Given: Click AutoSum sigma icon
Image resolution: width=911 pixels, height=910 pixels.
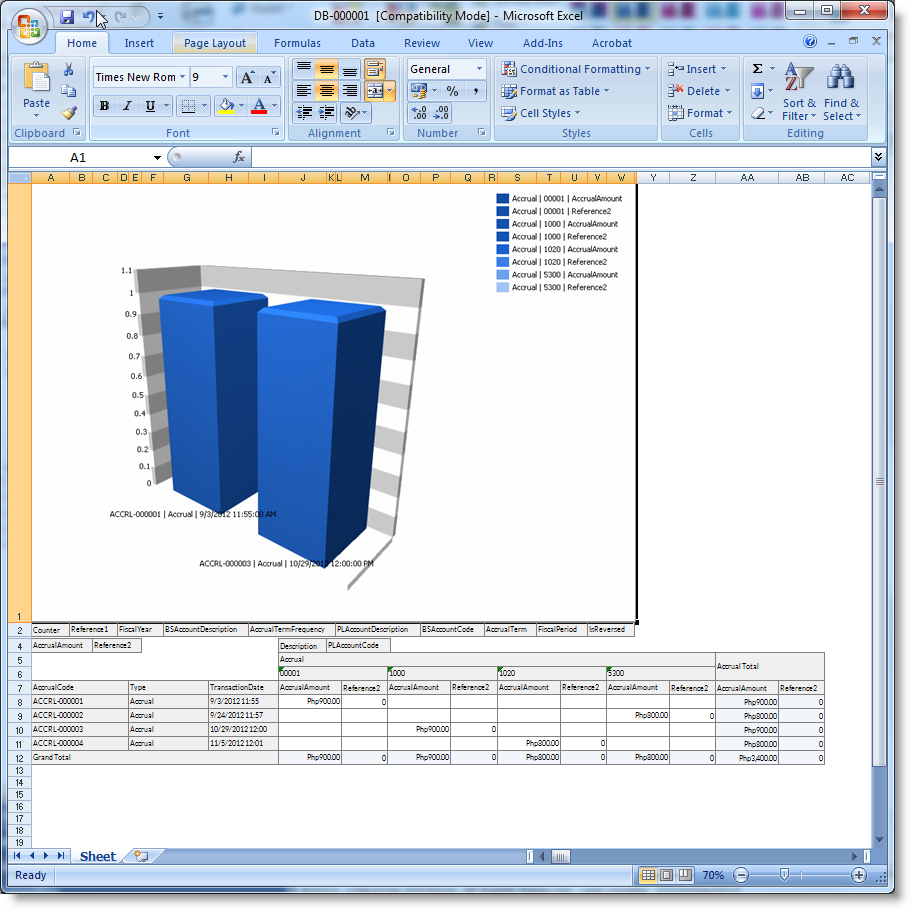Looking at the screenshot, I should 758,69.
